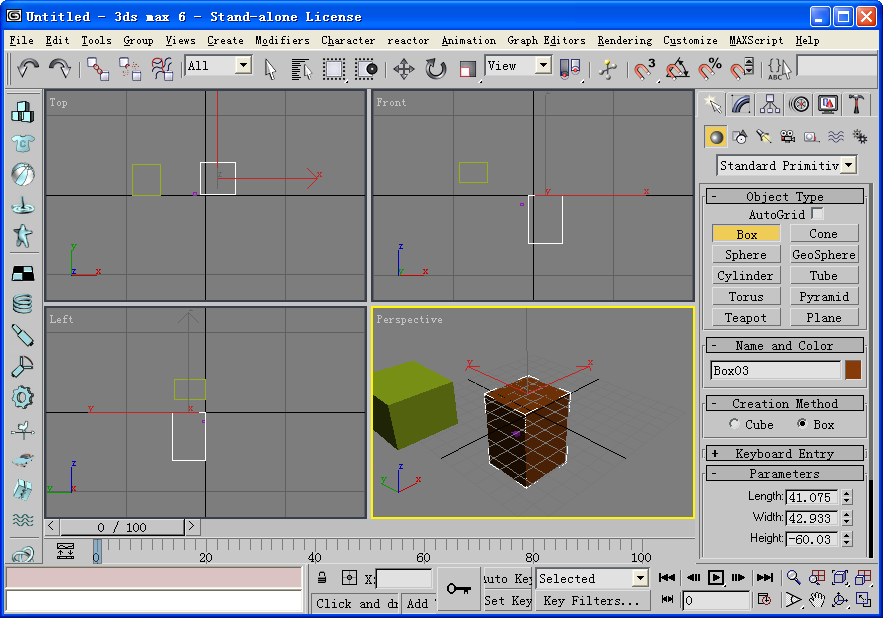The height and width of the screenshot is (618, 883).
Task: Select the Cube creation method radio
Action: pyautogui.click(x=734, y=424)
